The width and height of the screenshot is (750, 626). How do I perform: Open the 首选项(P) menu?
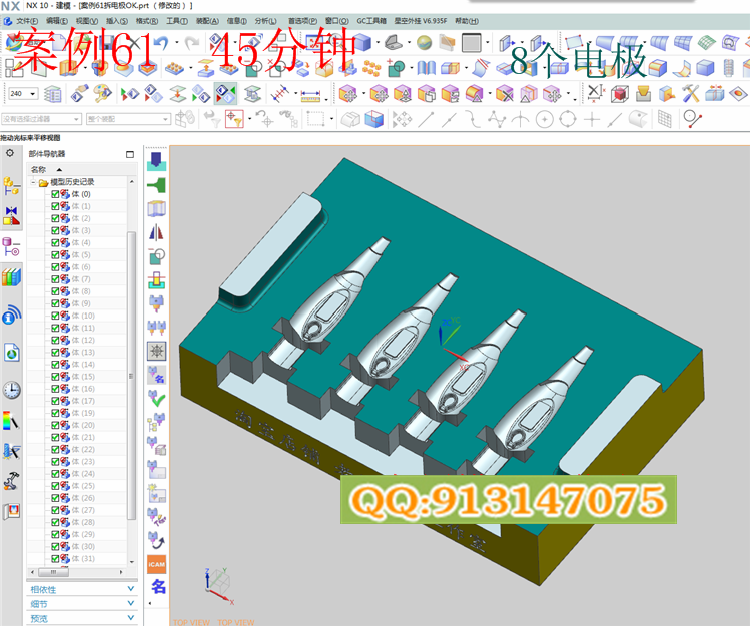[302, 21]
